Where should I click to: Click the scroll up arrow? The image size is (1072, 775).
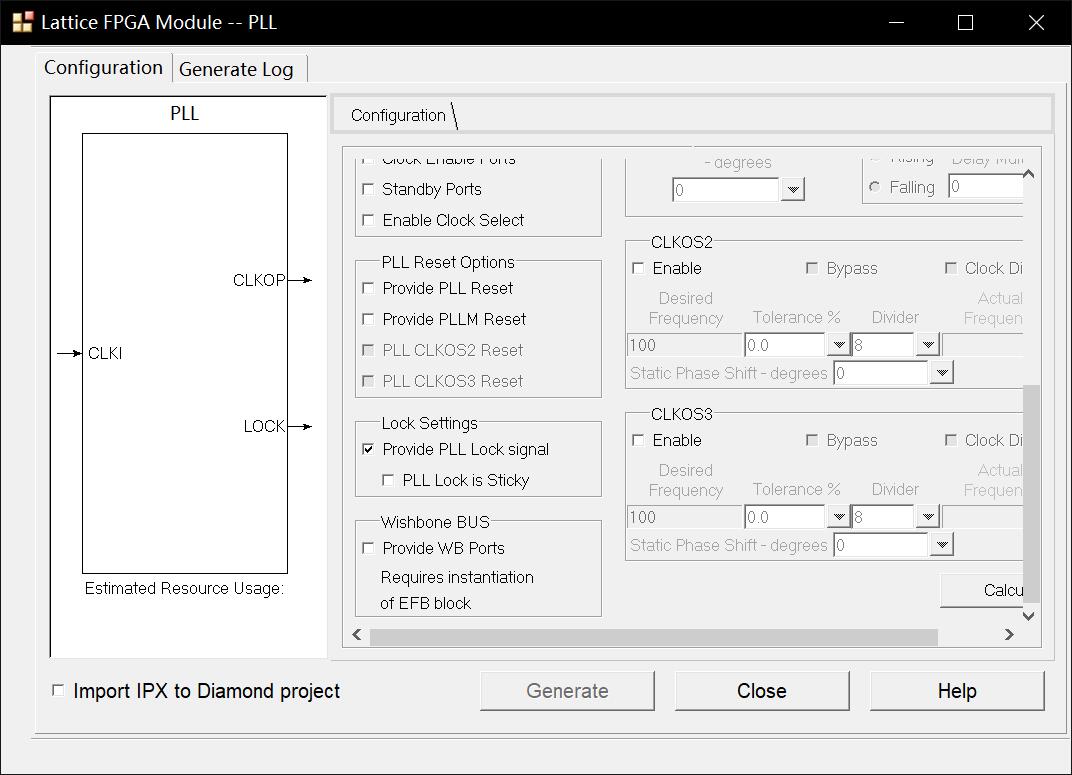click(x=1028, y=174)
